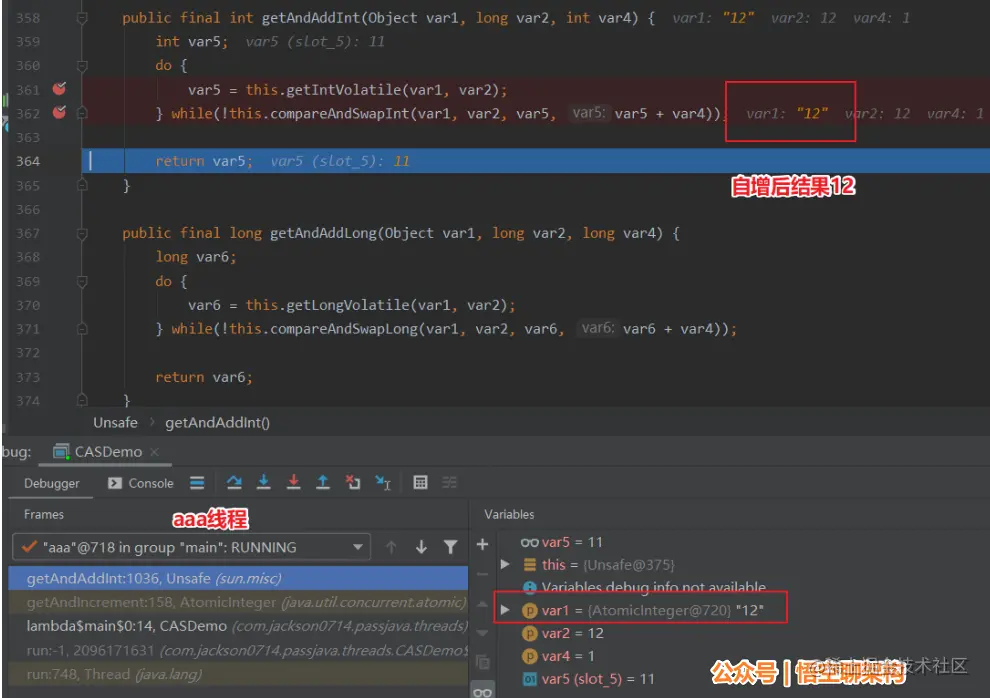
Task: Click compareAndSwapLong call on line 371
Action: (343, 329)
